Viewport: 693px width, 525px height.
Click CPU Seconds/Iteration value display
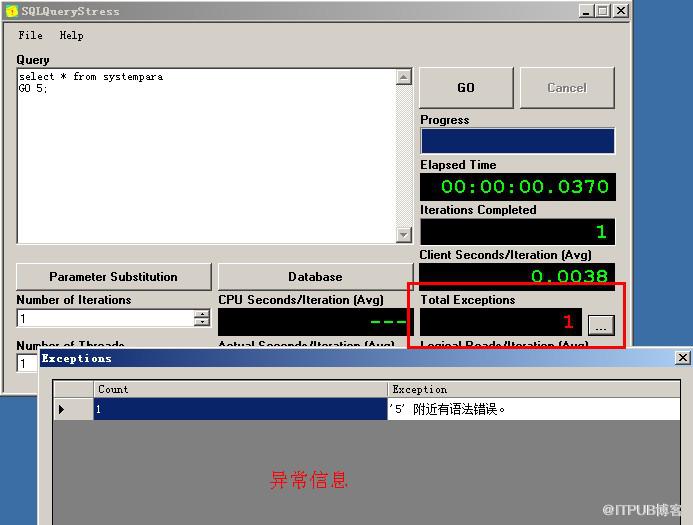tap(316, 322)
